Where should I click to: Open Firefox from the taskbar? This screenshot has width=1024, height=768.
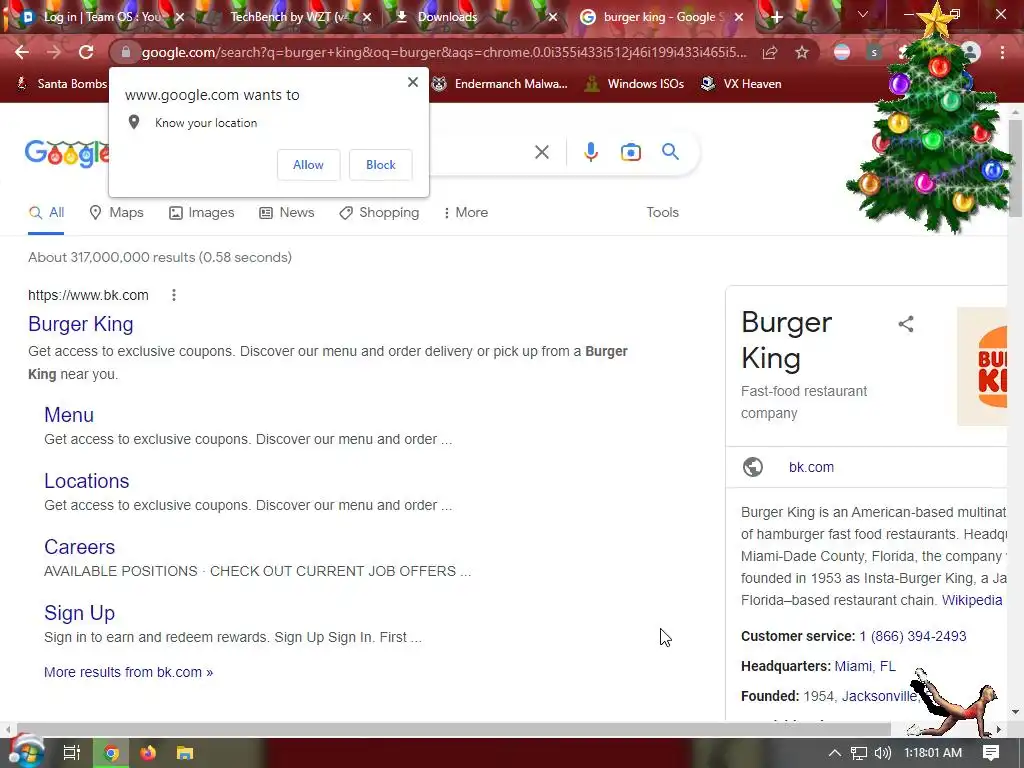[148, 753]
